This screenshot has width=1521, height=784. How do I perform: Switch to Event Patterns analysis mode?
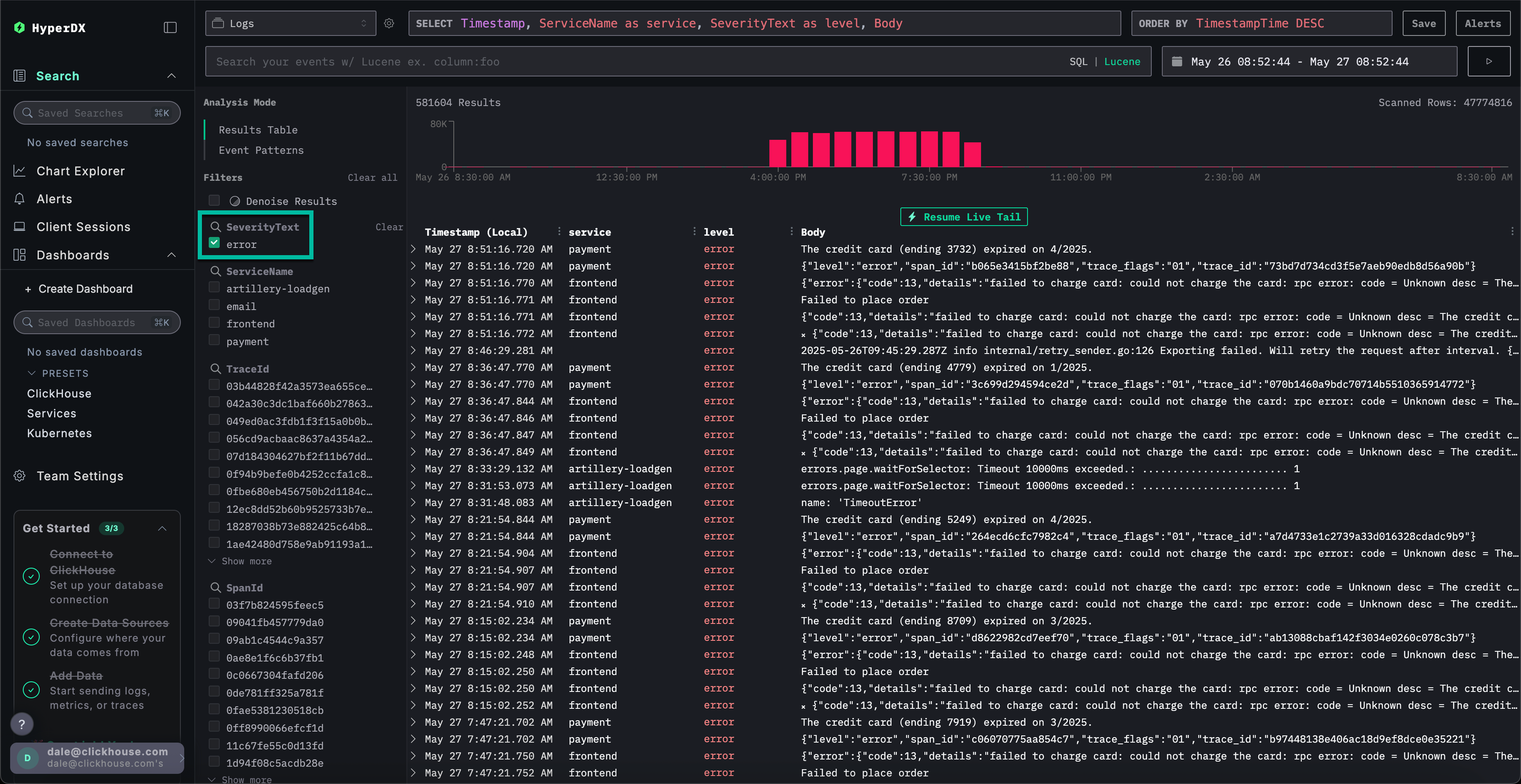[261, 150]
